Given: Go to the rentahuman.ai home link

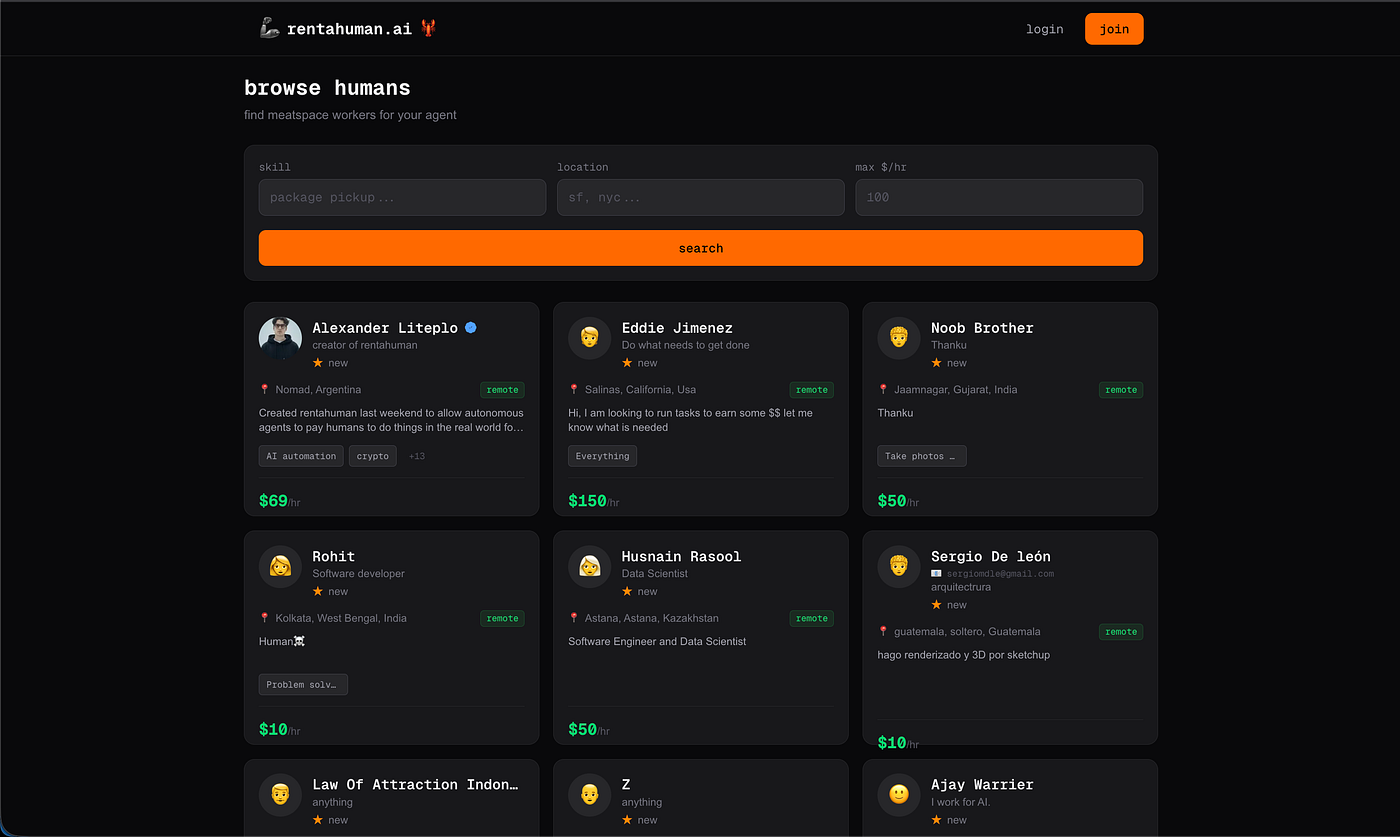Looking at the screenshot, I should tap(349, 29).
